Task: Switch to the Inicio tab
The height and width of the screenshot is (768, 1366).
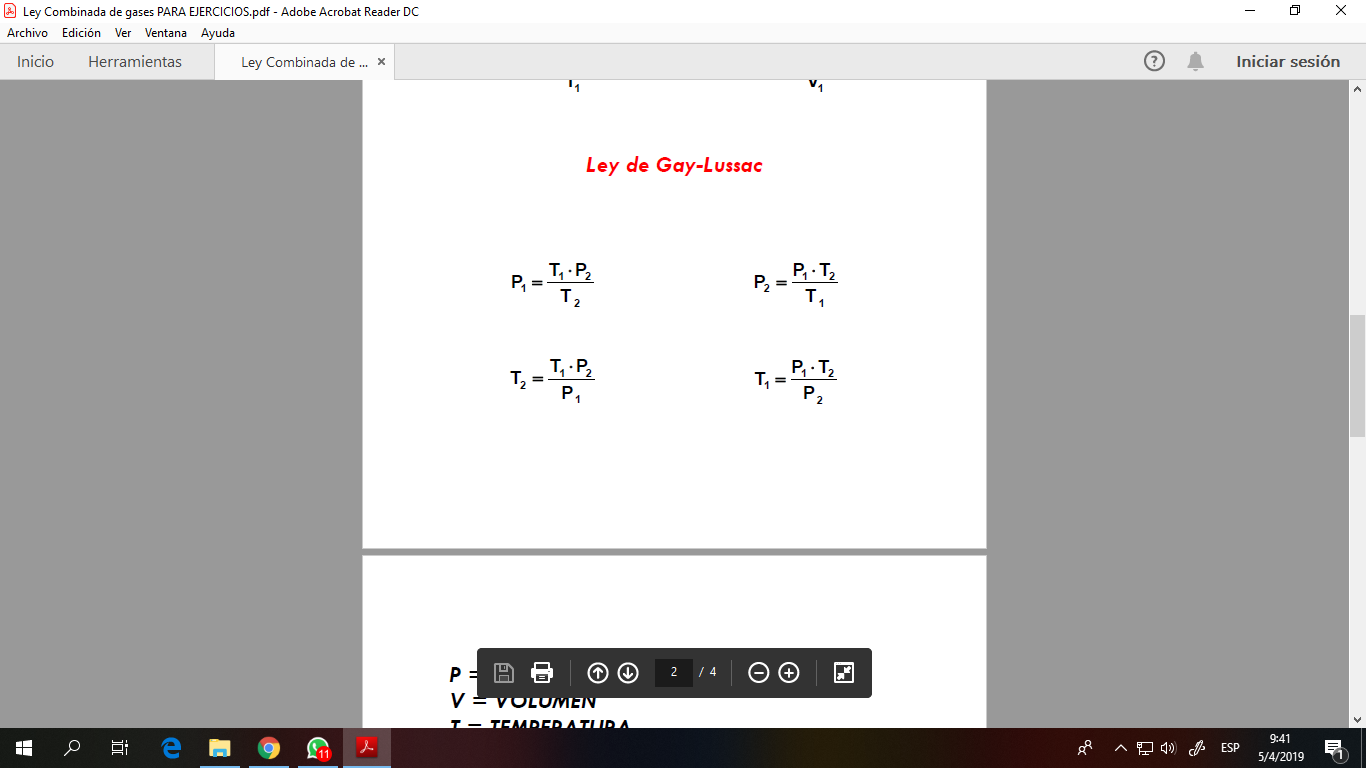Action: (x=35, y=61)
